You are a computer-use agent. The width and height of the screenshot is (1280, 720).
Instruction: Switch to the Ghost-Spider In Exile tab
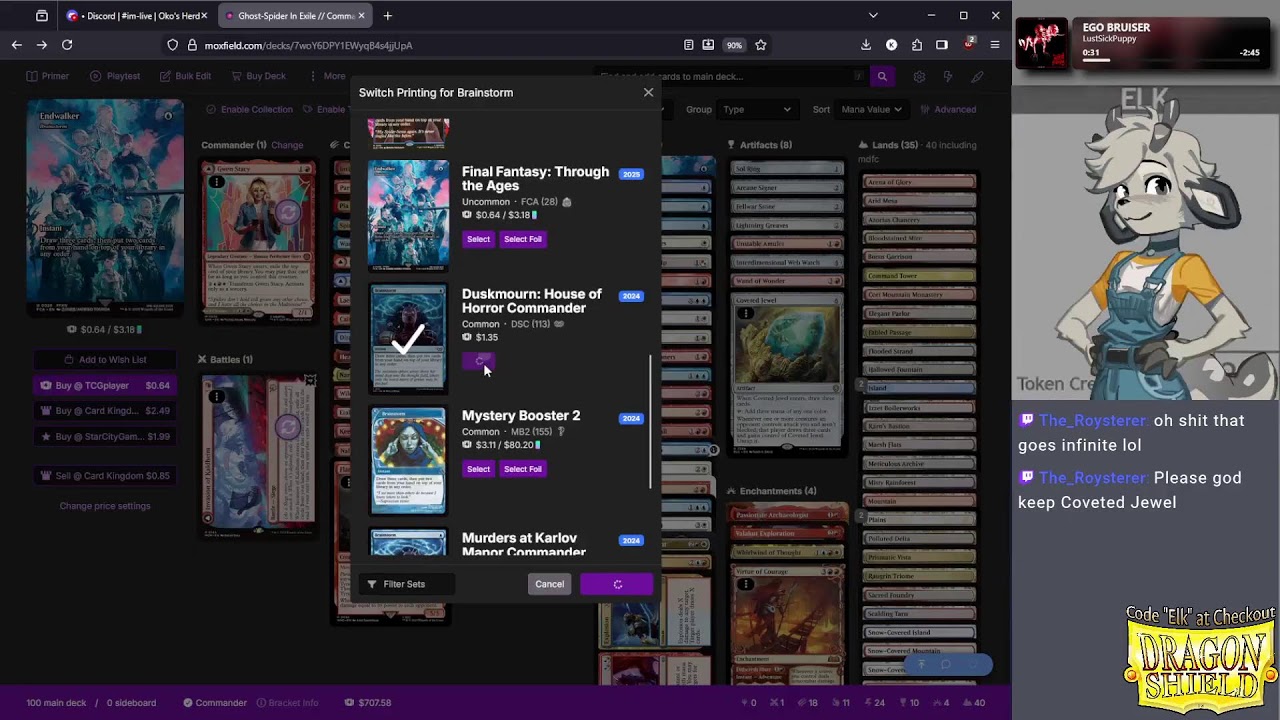(295, 16)
